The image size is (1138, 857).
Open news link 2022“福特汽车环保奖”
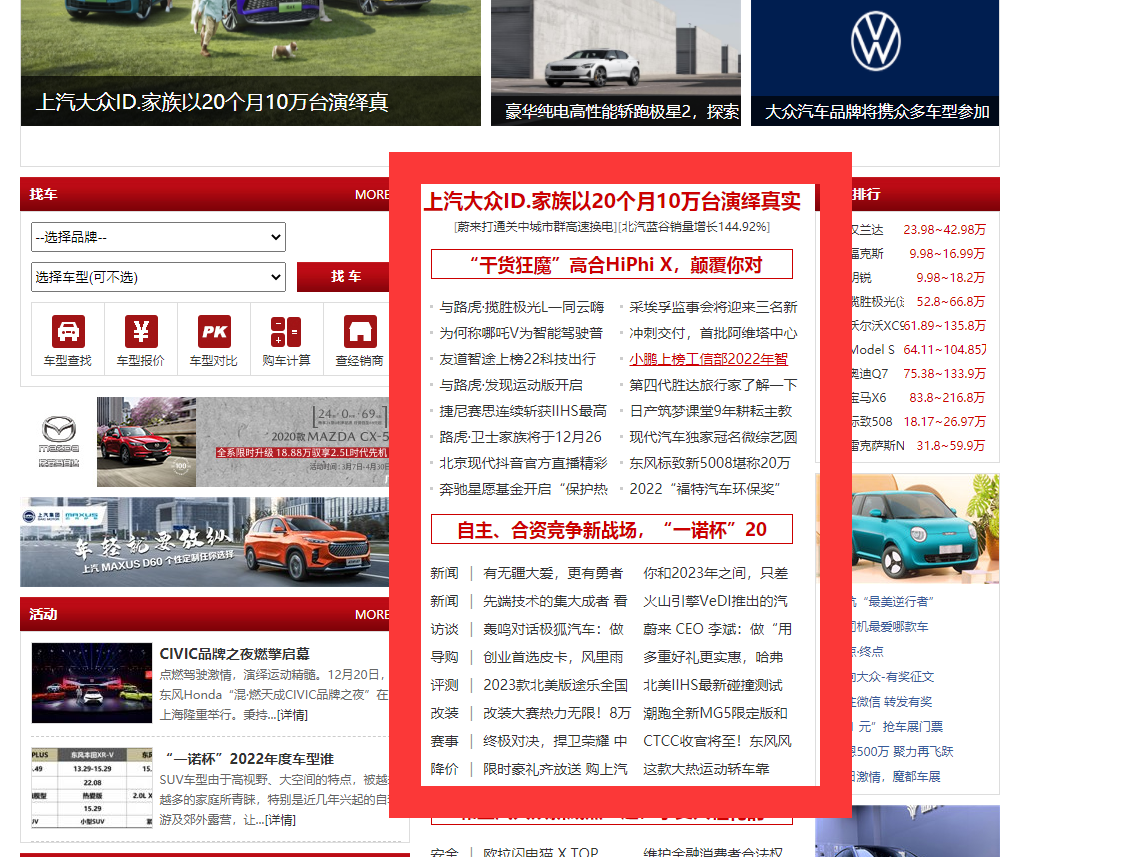pyautogui.click(x=705, y=489)
